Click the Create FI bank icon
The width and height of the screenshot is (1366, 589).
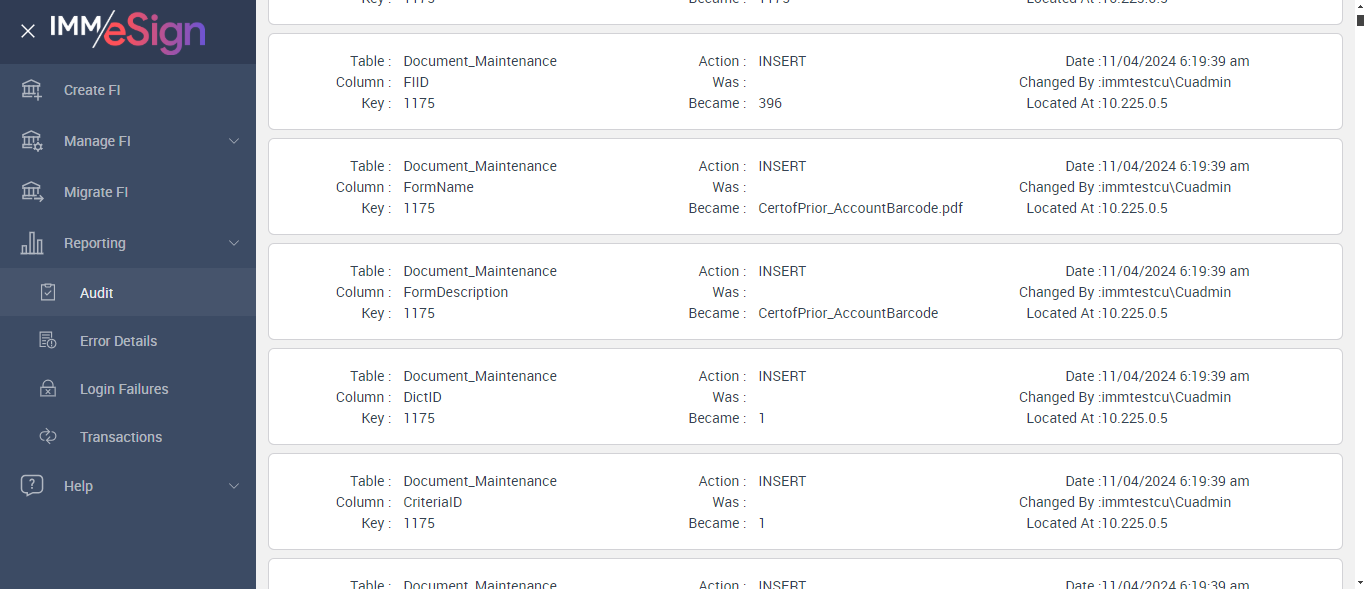(x=32, y=90)
